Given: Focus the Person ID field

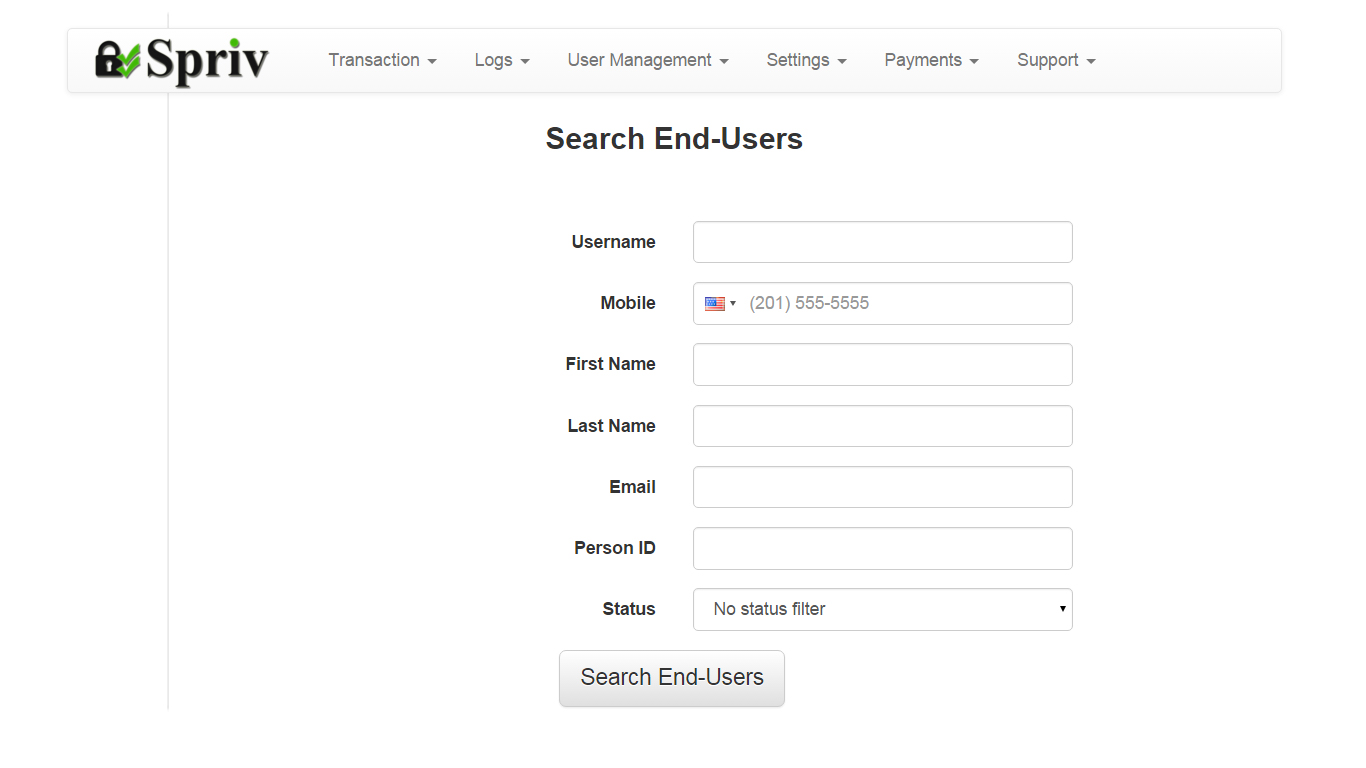Looking at the screenshot, I should coord(883,548).
